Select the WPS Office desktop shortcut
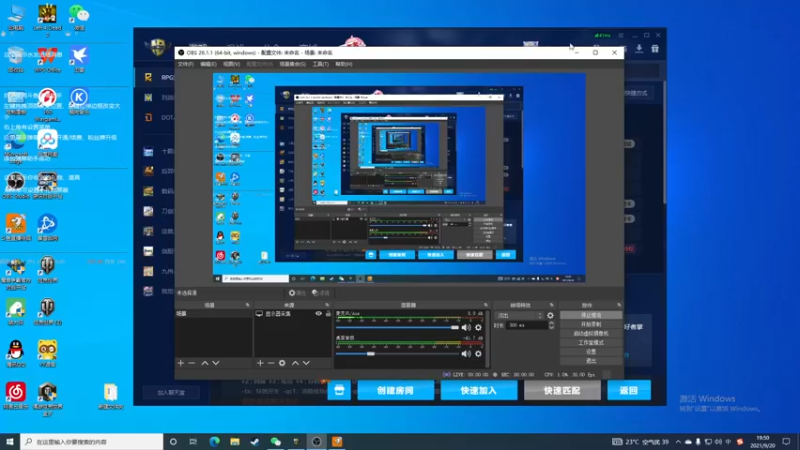The height and width of the screenshot is (450, 800). click(47, 59)
